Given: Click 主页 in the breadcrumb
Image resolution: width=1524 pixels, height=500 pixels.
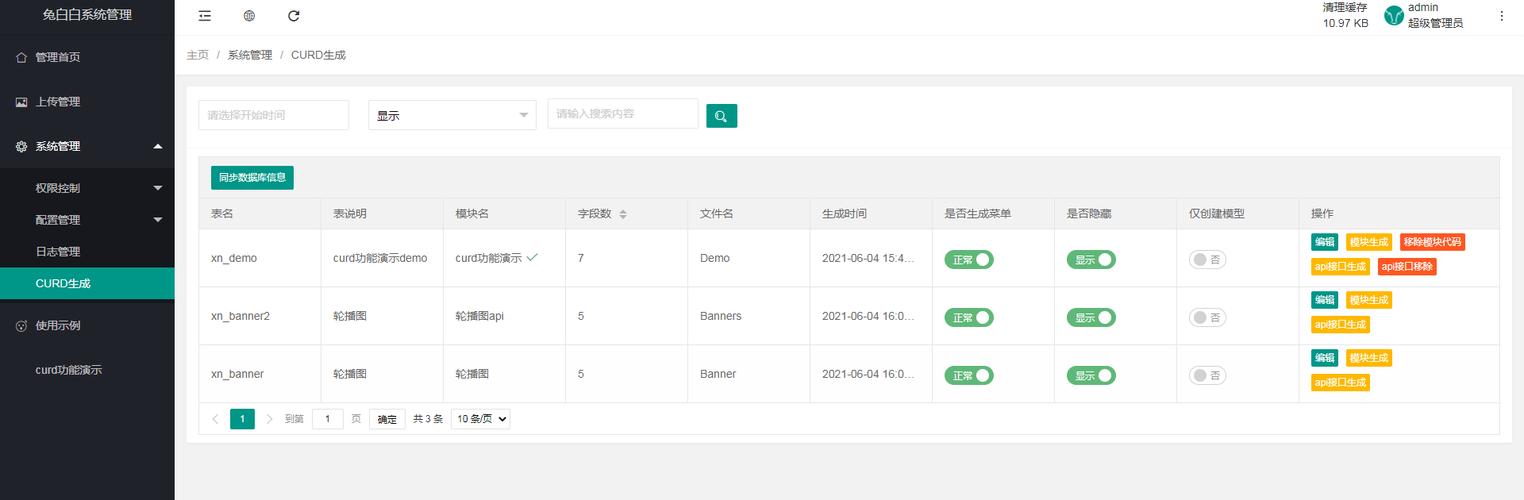Looking at the screenshot, I should 197,55.
